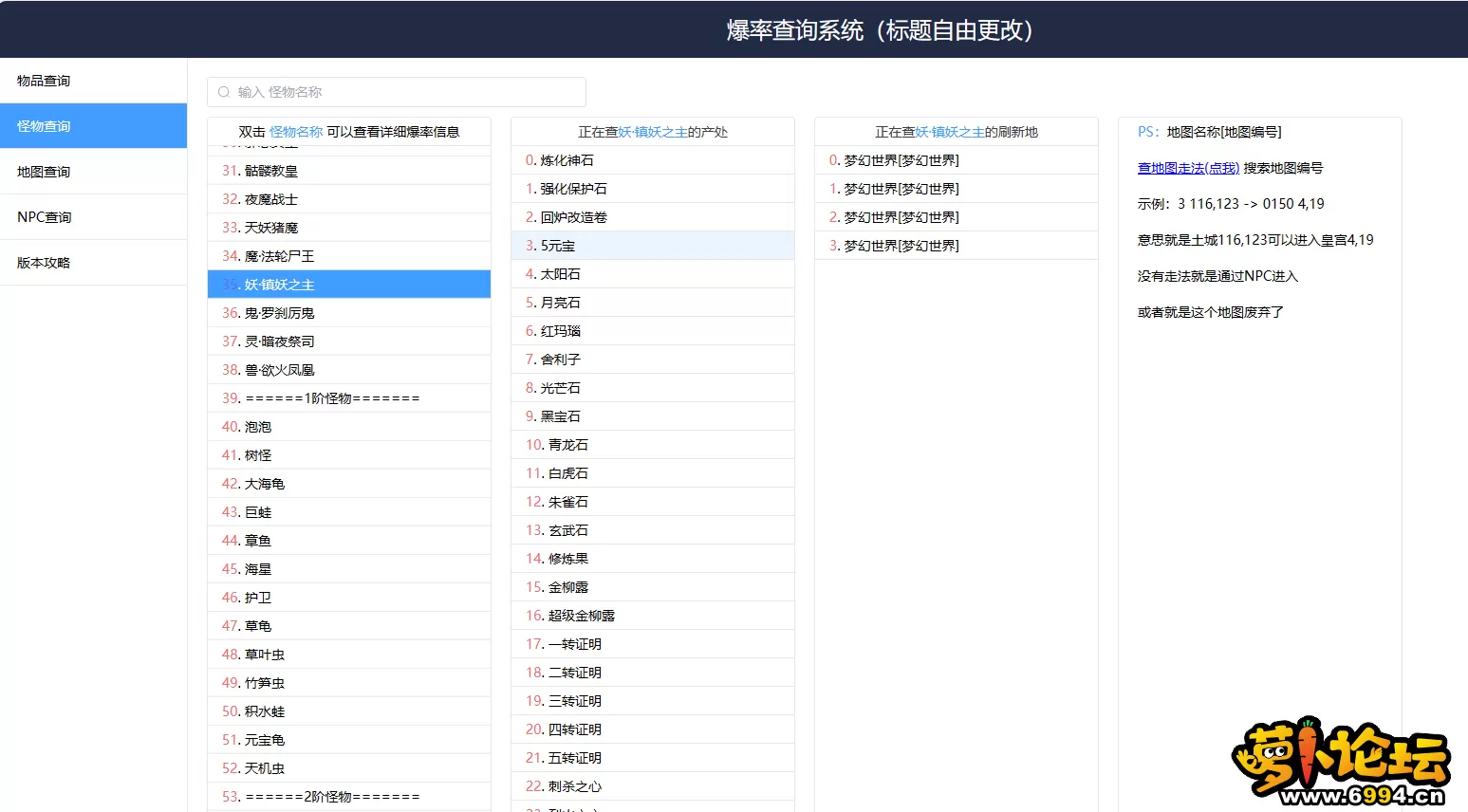
Task: Click drop item 19. 三转证明
Action: pos(653,701)
